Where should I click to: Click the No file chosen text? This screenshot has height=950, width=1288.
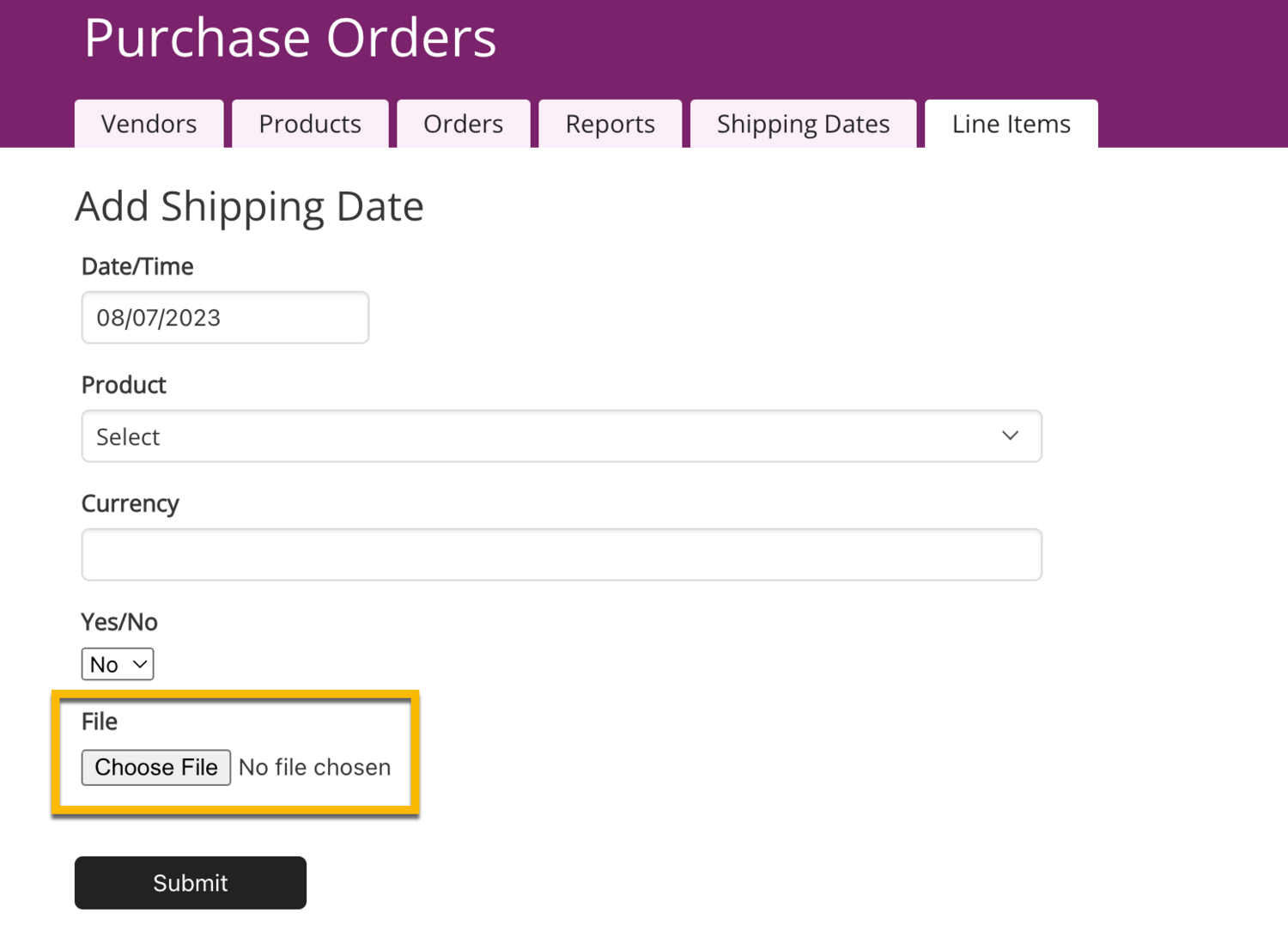pos(314,767)
